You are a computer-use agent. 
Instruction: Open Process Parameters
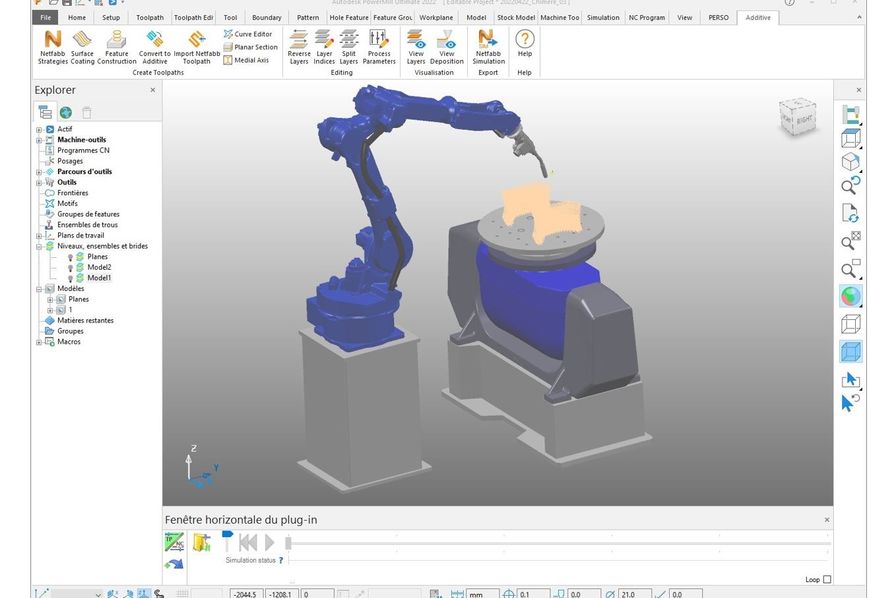pyautogui.click(x=379, y=47)
